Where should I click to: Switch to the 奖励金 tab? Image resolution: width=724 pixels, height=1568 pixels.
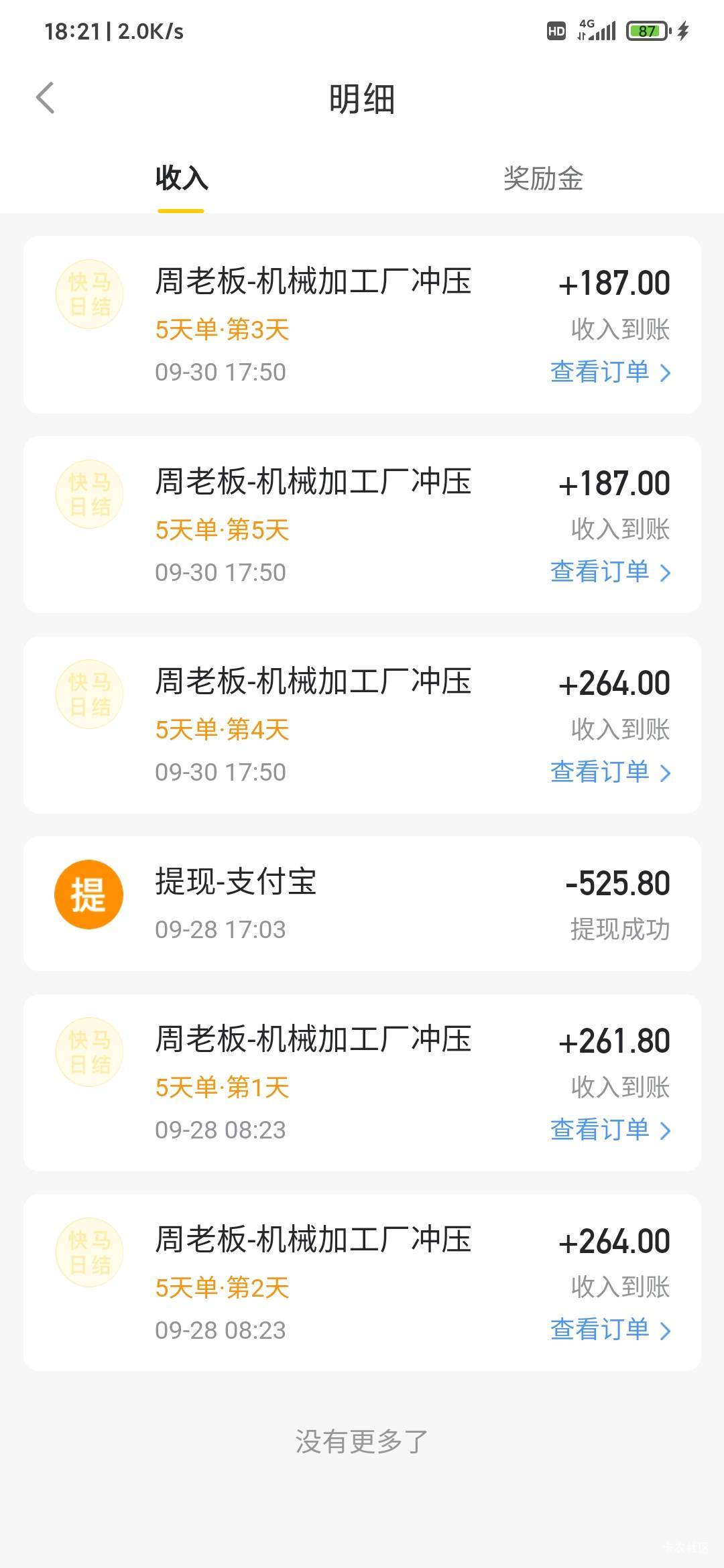click(543, 179)
